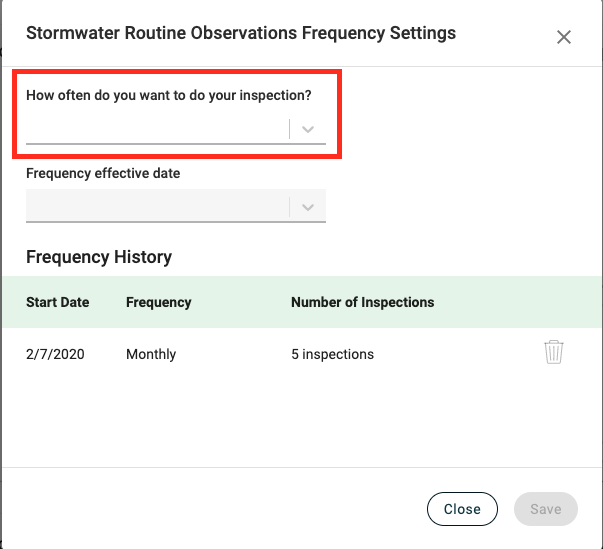Viewport: 603px width, 549px height.
Task: Open the 5 inspections cell
Action: 333,354
